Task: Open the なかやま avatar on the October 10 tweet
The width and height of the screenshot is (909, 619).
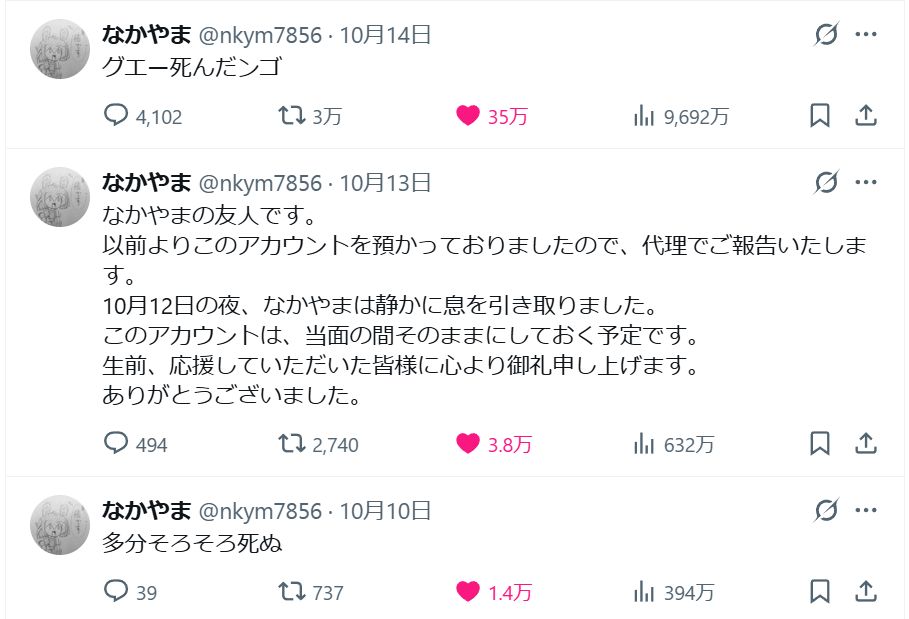Action: coord(60,525)
